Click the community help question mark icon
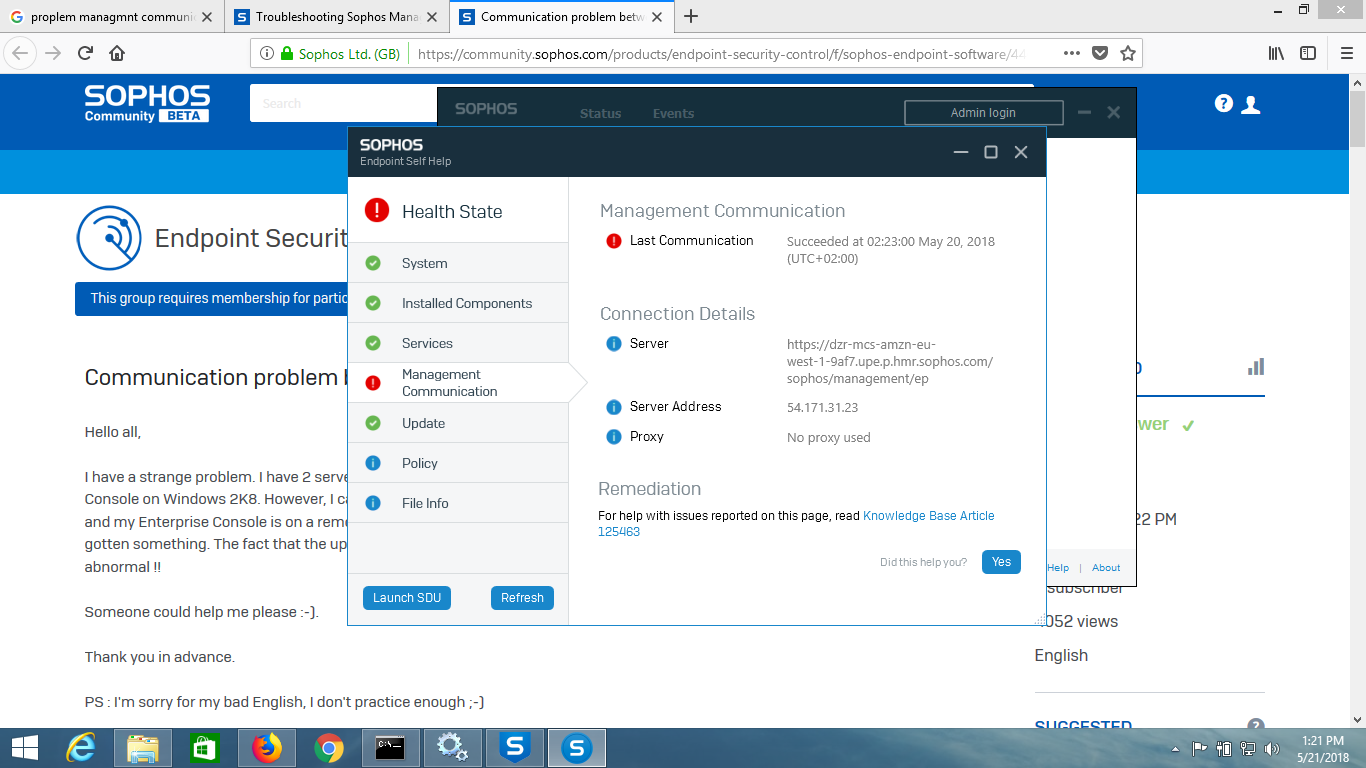The image size is (1366, 768). [x=1223, y=103]
